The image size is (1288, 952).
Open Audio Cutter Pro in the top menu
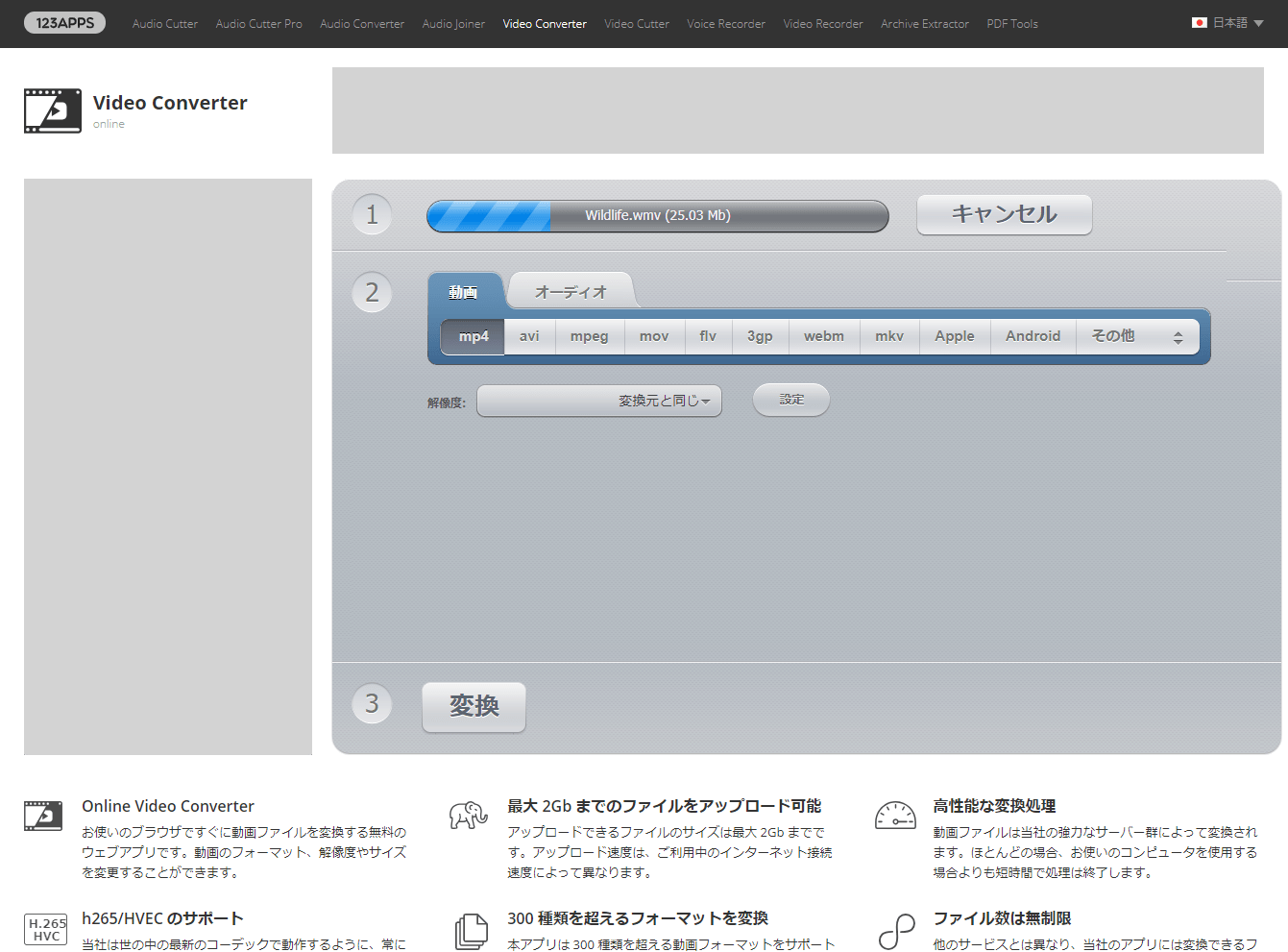tap(258, 24)
